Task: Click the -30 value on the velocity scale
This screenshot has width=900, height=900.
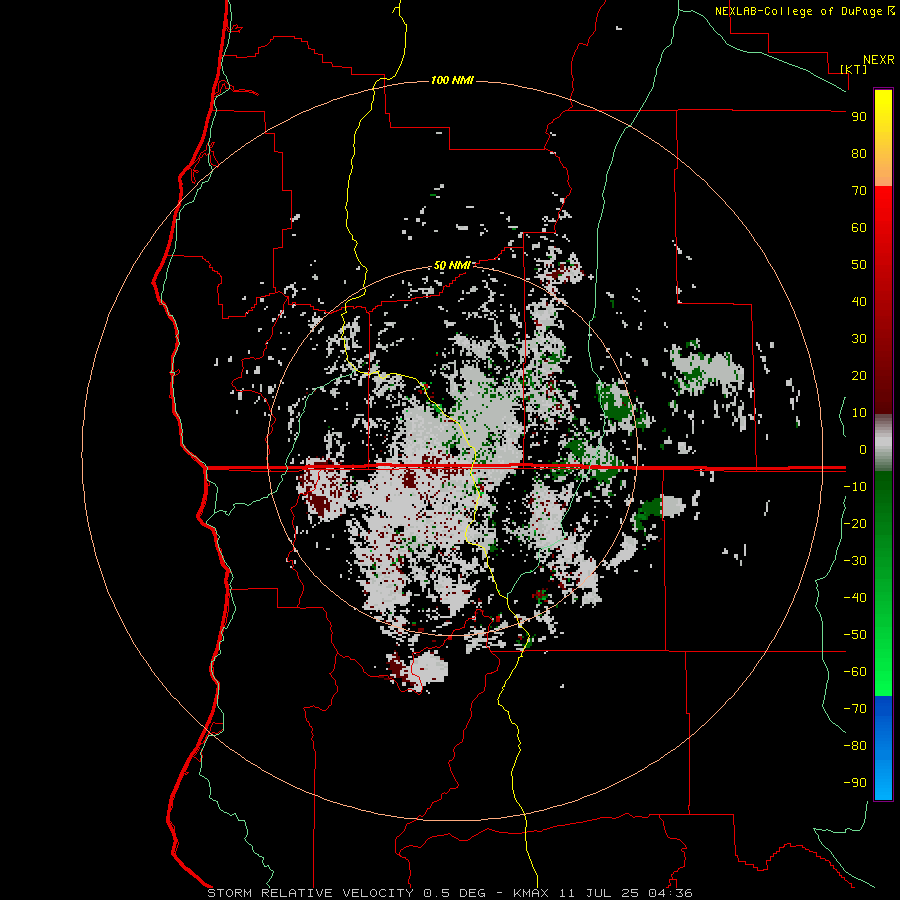Action: coord(855,561)
